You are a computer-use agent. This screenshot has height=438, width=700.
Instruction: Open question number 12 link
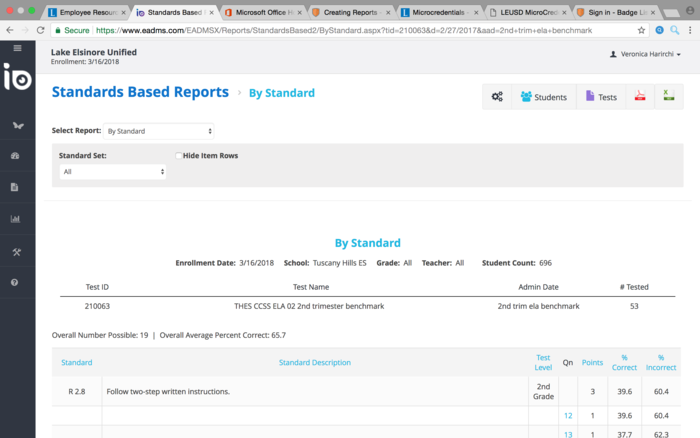click(x=568, y=415)
